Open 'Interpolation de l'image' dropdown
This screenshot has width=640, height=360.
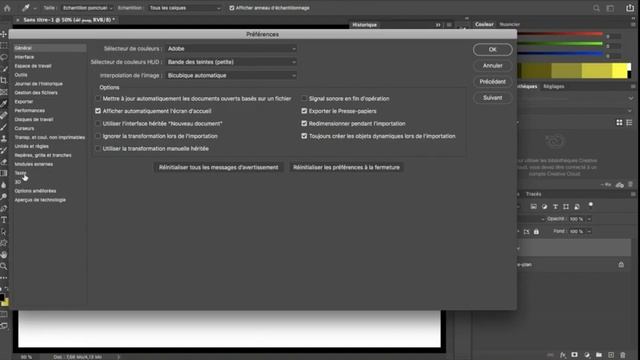[x=231, y=76]
